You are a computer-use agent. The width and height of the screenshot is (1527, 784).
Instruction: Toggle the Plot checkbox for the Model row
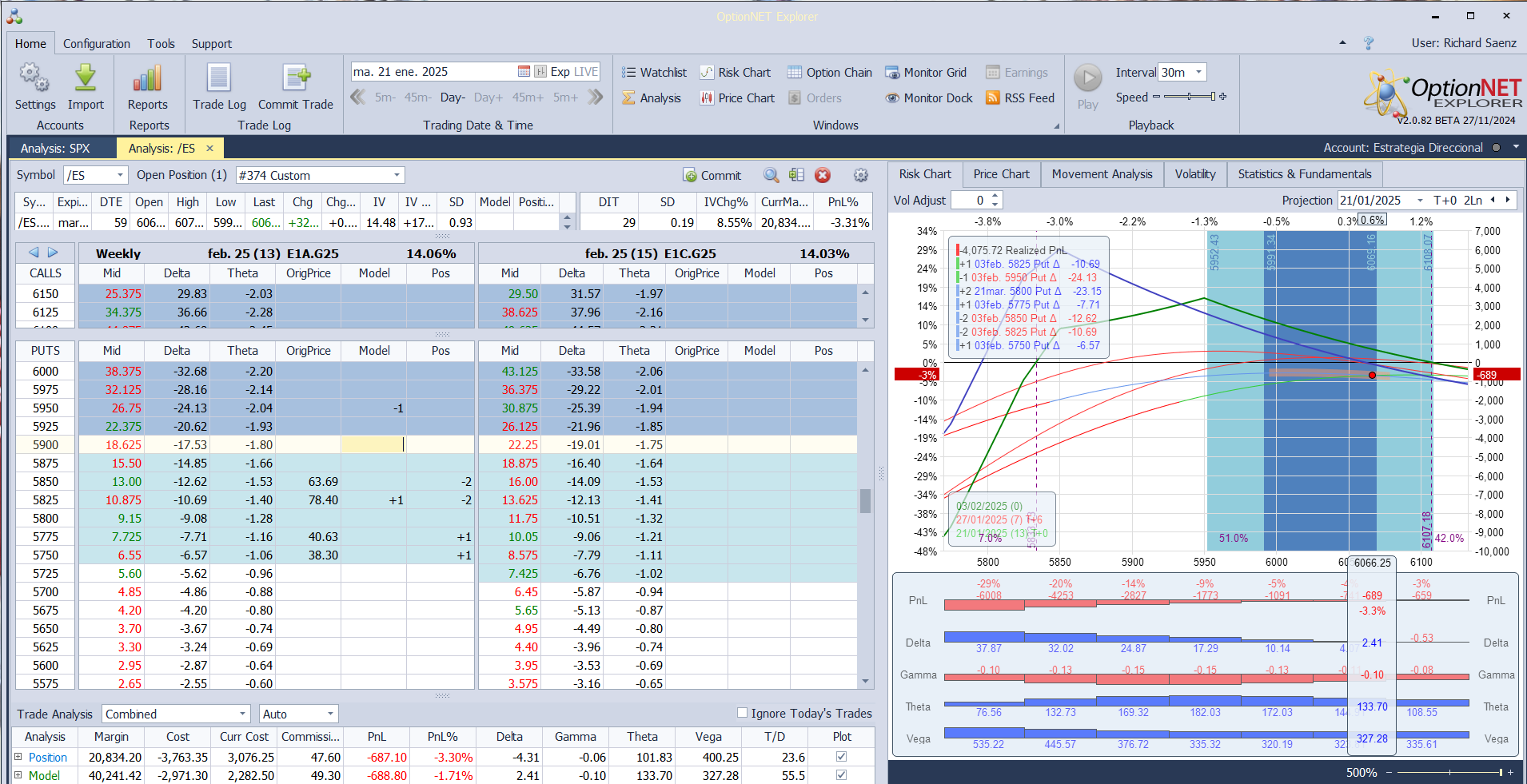coord(841,774)
